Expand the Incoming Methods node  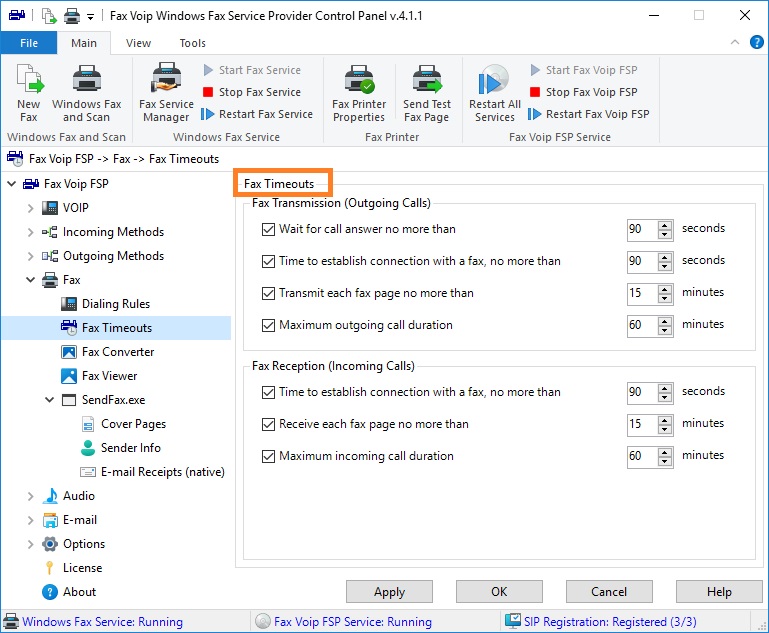tap(30, 232)
